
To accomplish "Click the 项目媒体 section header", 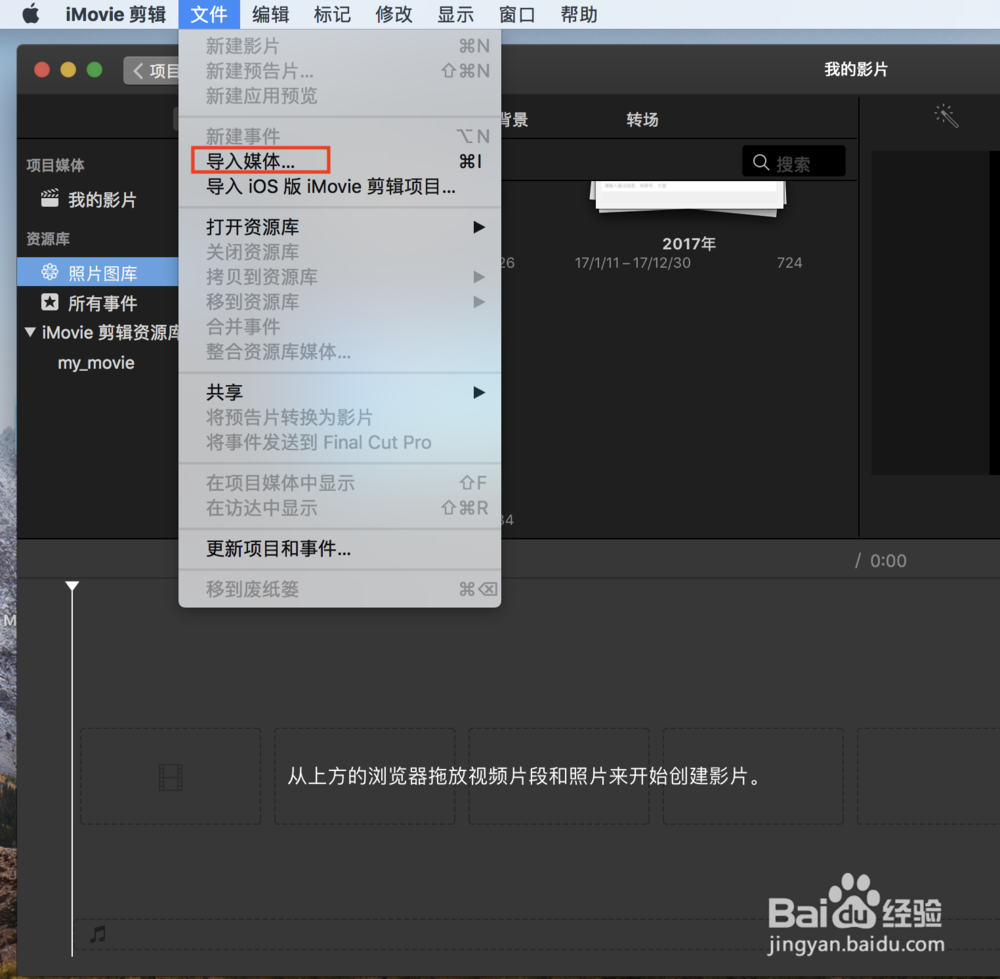I will 55,165.
